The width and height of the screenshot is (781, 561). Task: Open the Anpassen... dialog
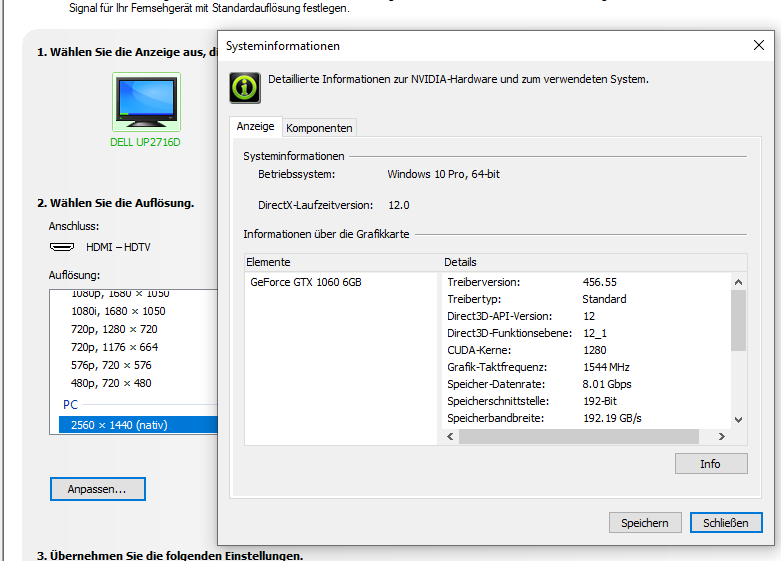point(98,489)
